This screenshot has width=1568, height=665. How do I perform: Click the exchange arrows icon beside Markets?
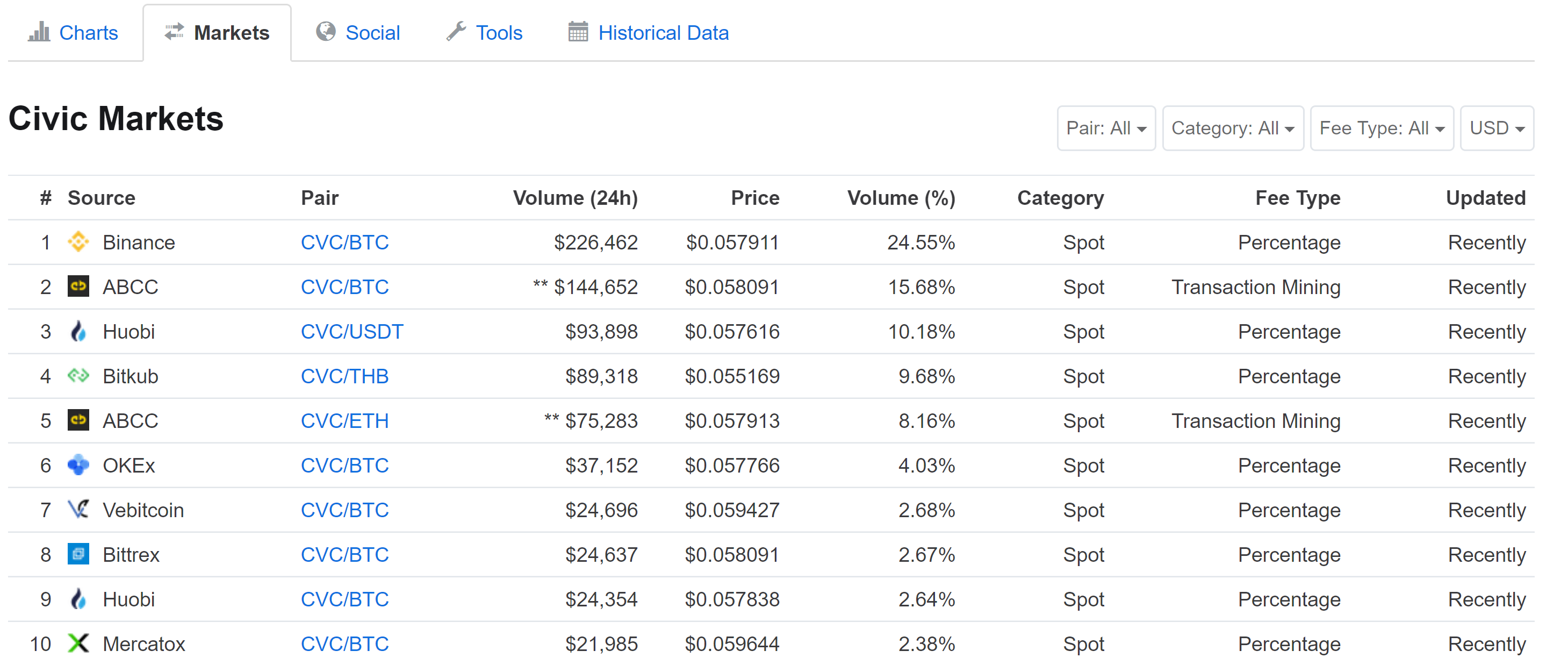(174, 32)
